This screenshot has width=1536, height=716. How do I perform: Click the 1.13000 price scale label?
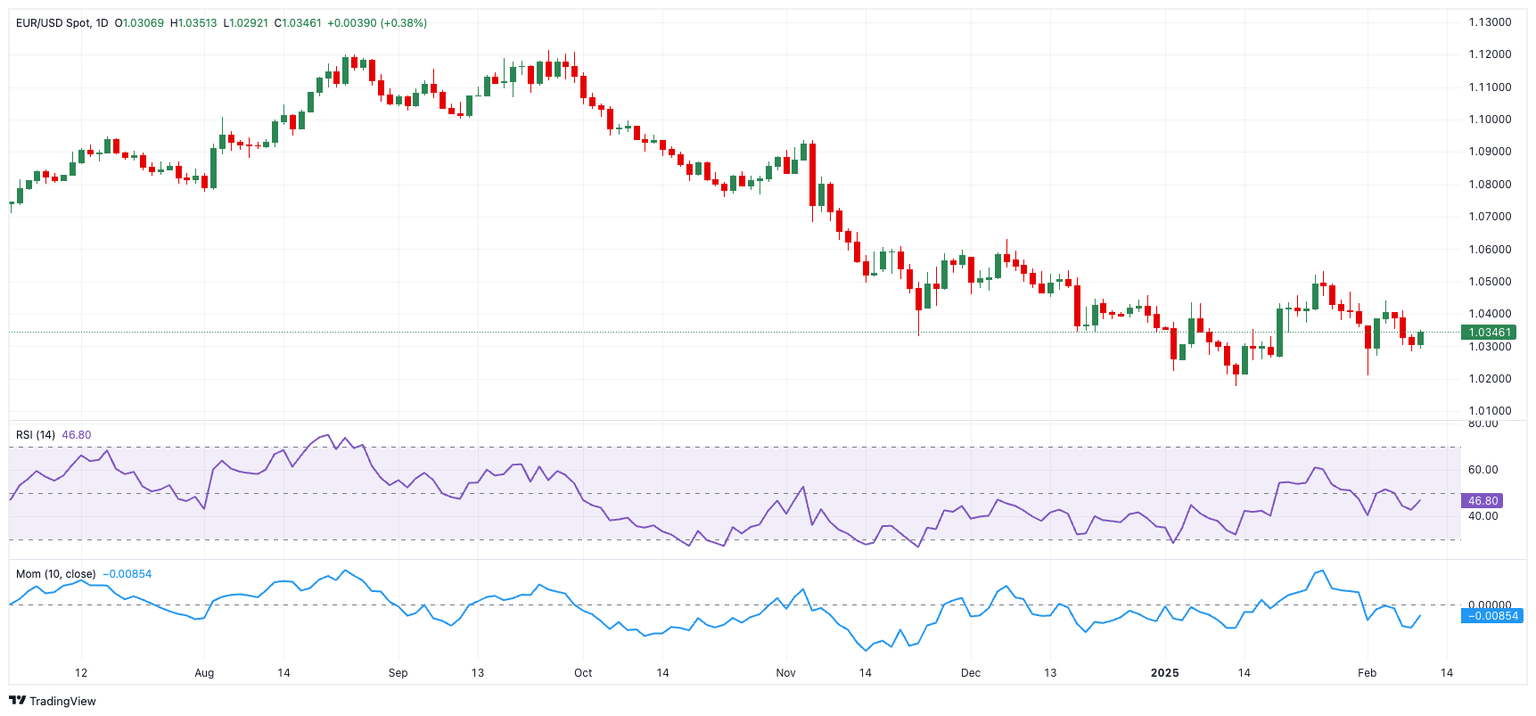pos(1489,22)
